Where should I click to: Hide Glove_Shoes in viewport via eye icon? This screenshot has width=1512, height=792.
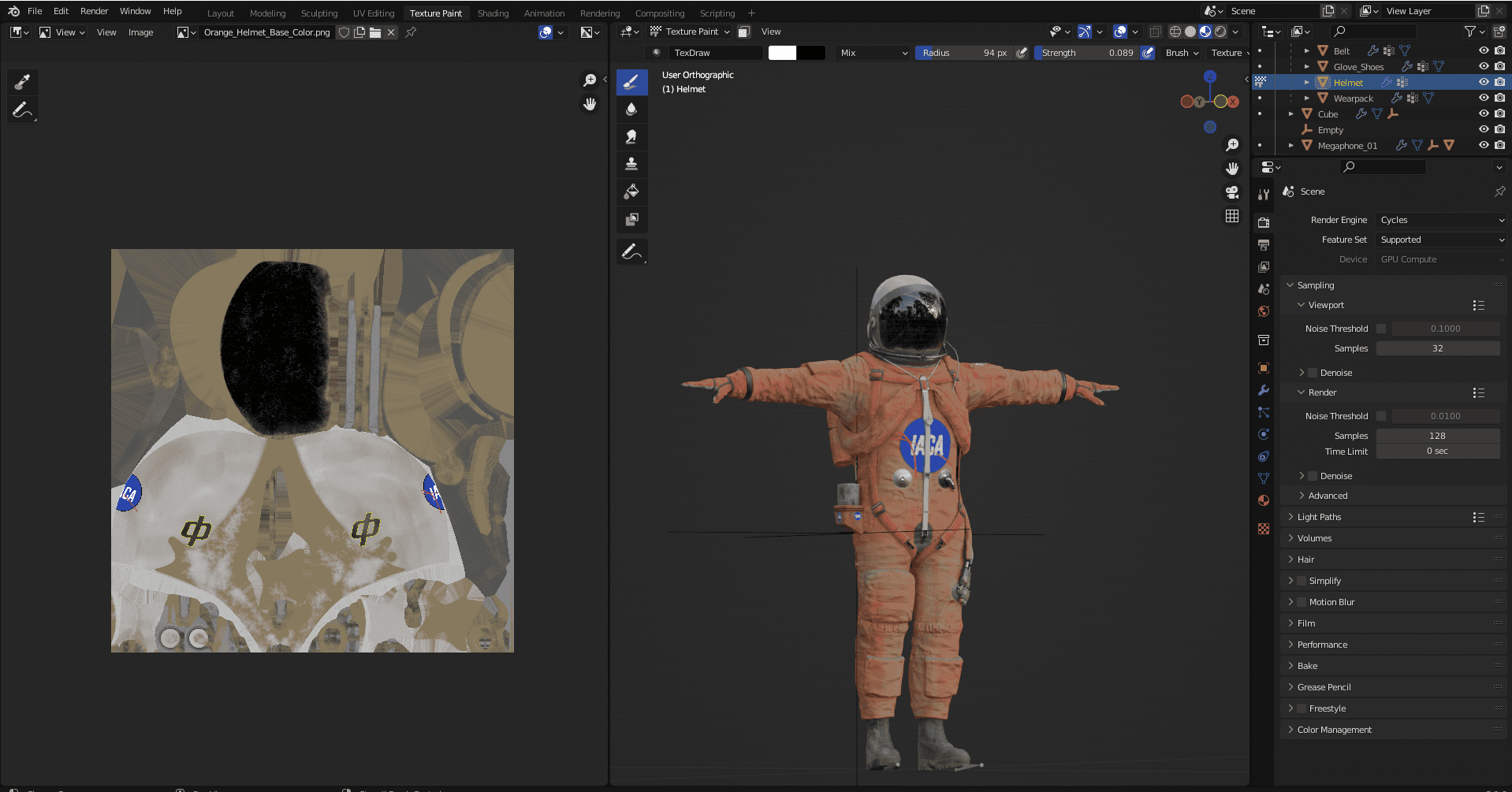[1484, 66]
